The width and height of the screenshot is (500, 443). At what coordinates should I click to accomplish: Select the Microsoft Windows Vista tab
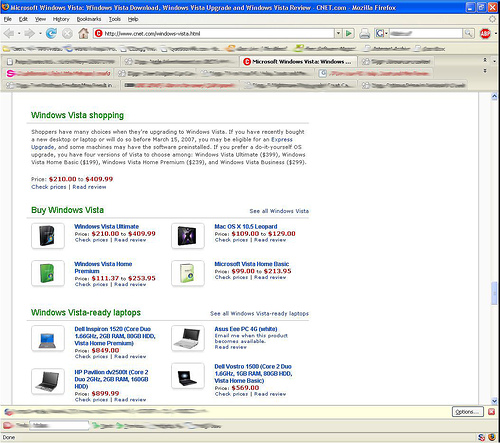click(x=298, y=61)
